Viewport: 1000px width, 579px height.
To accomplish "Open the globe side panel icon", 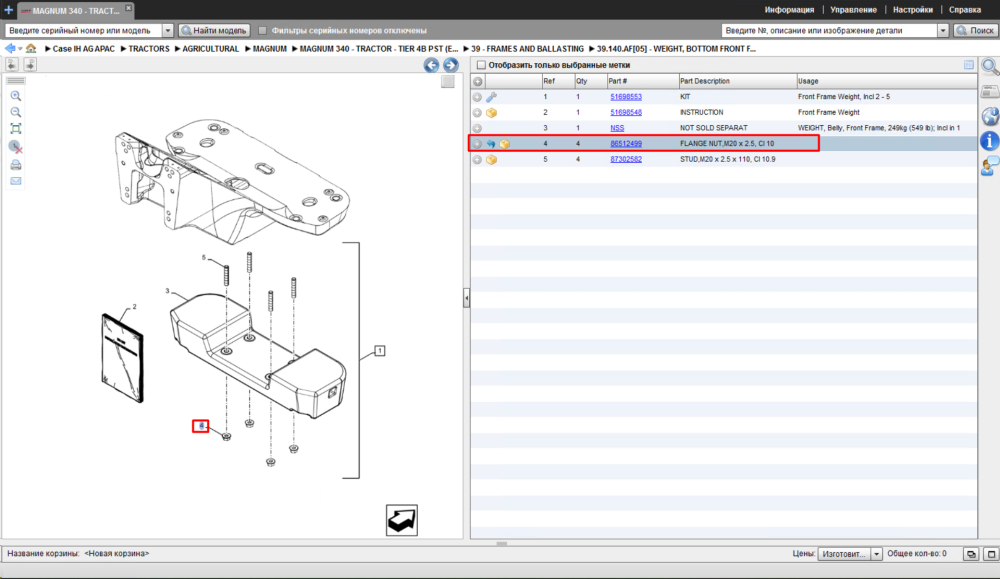I will click(x=990, y=116).
